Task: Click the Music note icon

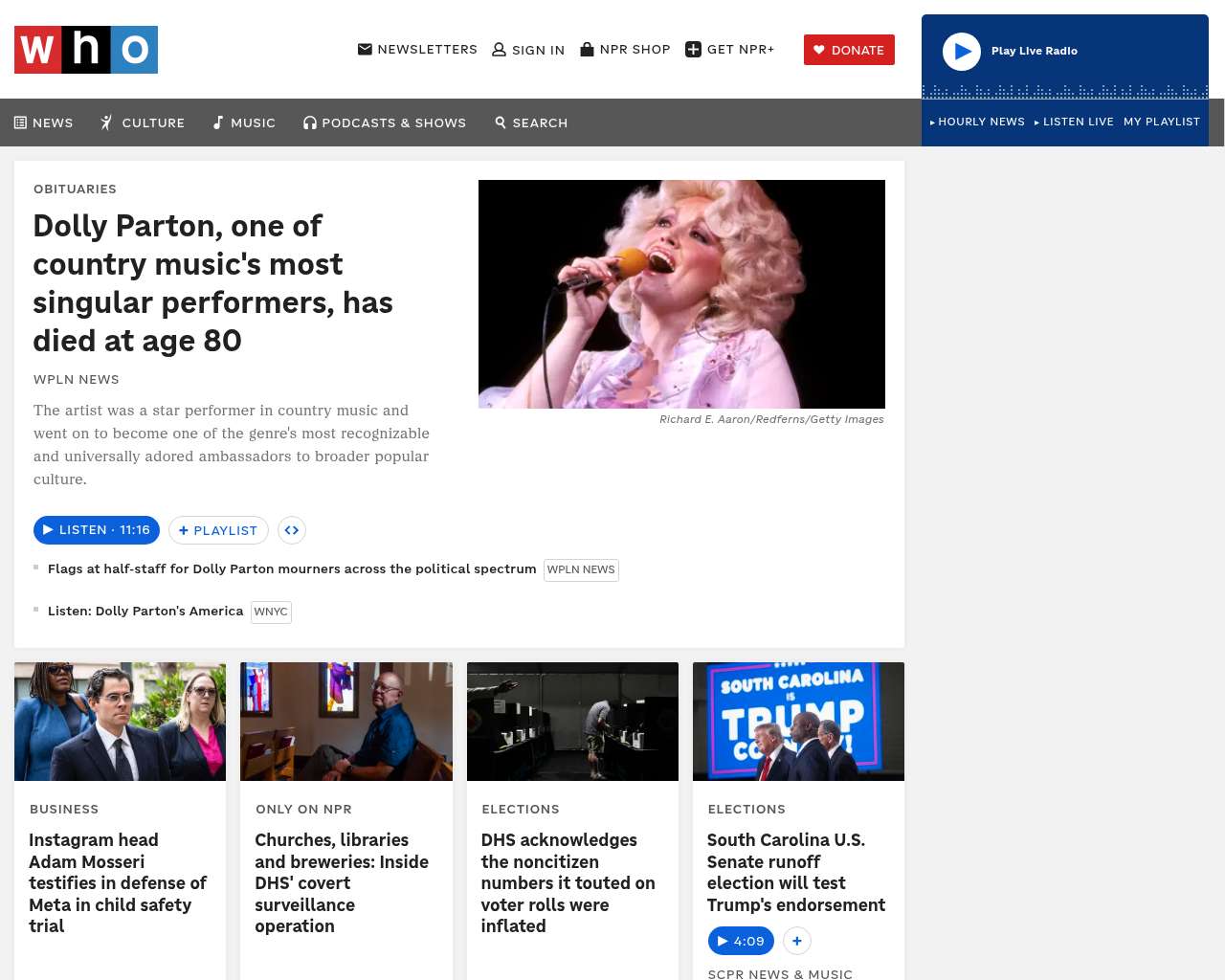Action: point(218,122)
